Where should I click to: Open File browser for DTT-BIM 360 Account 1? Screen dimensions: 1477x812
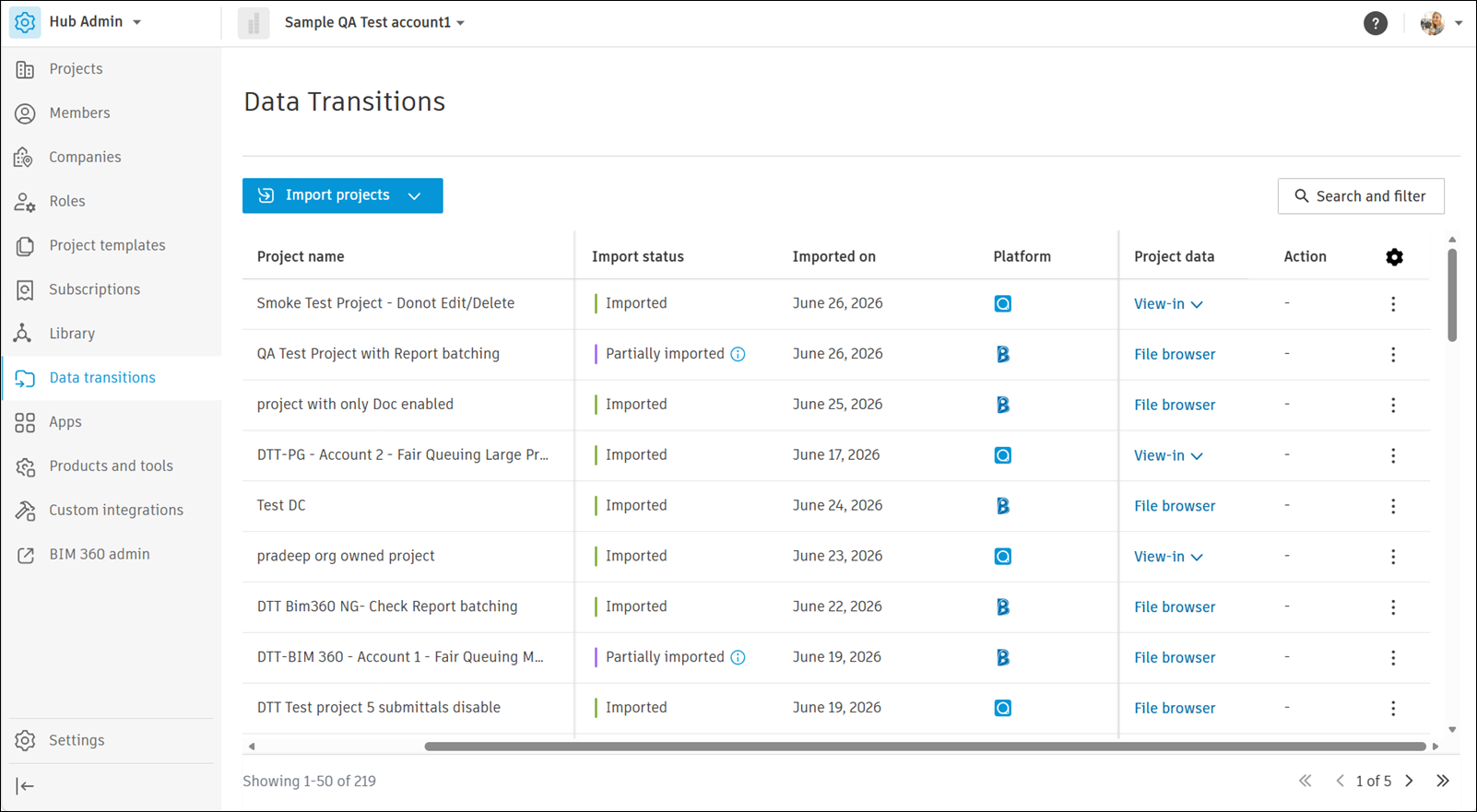coord(1175,658)
